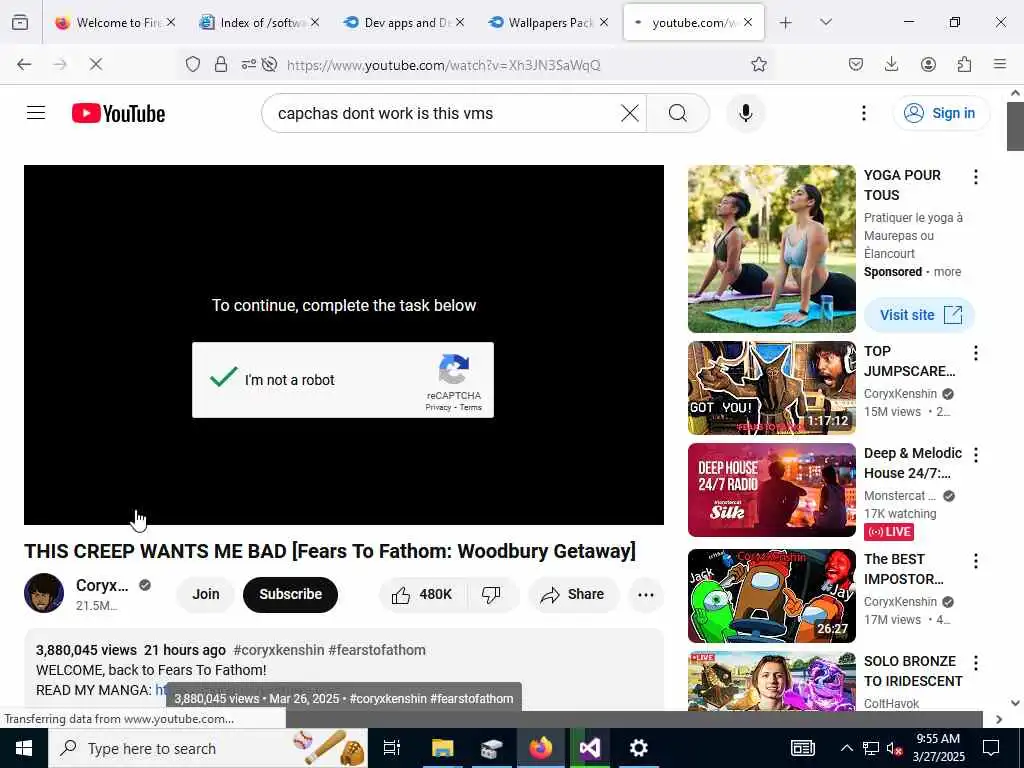Viewport: 1024px width, 768px height.
Task: Toggle the I'm not a robot checkbox
Action: point(223,378)
